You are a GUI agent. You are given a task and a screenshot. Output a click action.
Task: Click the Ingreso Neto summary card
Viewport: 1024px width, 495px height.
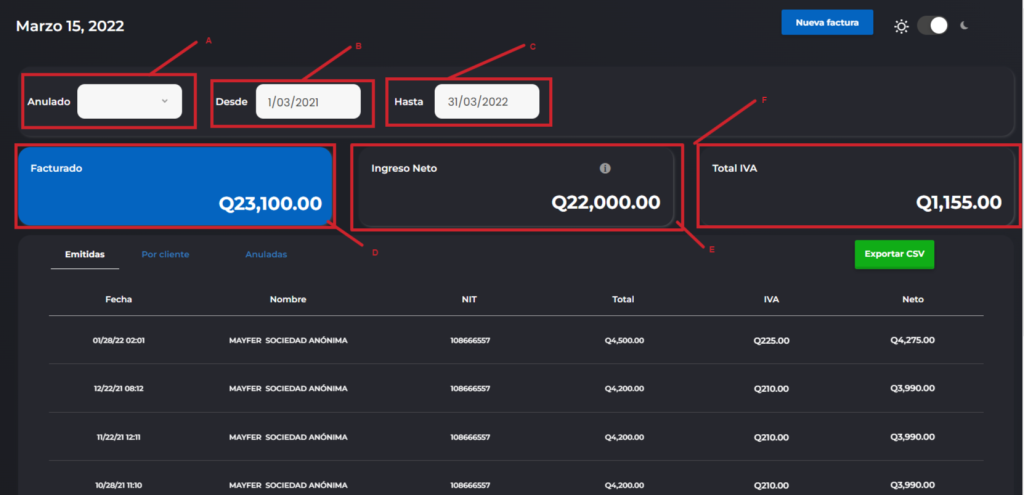tap(515, 187)
